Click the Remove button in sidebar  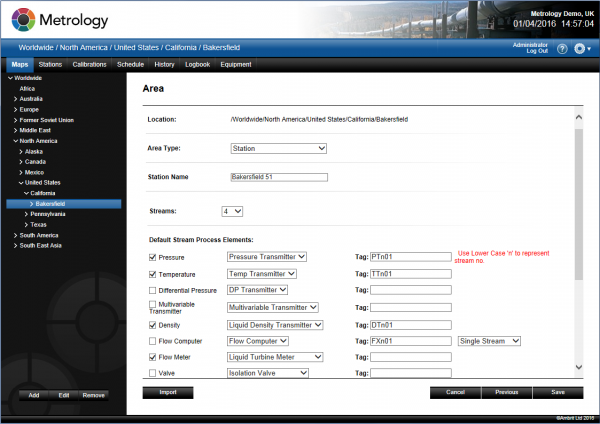click(94, 395)
